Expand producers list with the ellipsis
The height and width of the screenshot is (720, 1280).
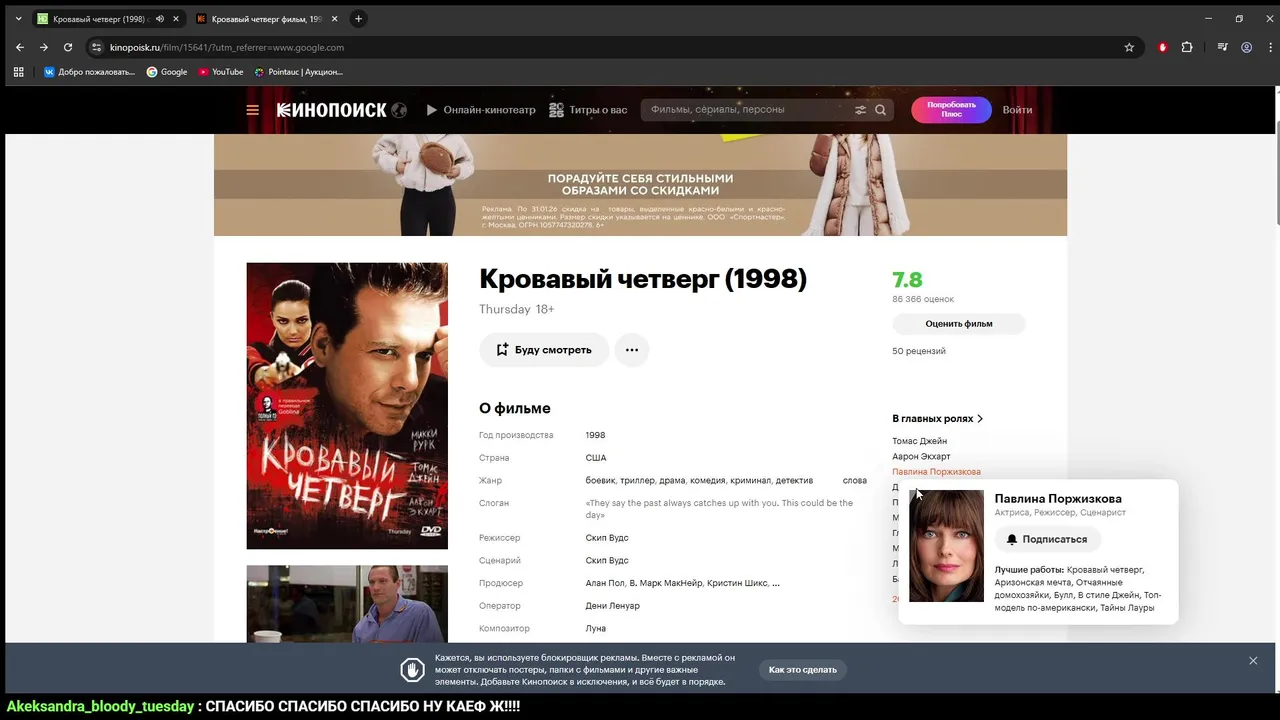pos(776,584)
